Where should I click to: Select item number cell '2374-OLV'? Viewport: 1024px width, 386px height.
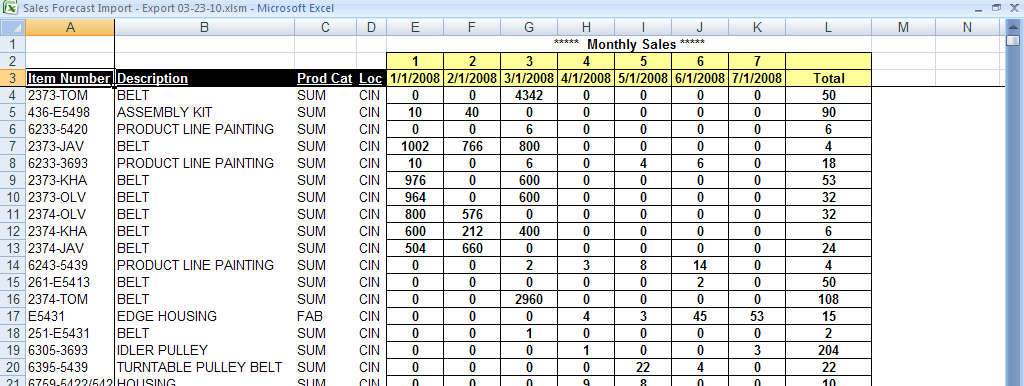[x=70, y=214]
